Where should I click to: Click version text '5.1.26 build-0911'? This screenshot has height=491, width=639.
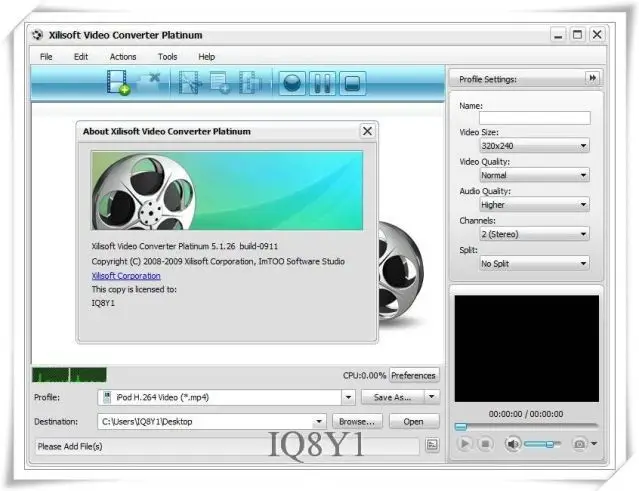click(x=245, y=247)
